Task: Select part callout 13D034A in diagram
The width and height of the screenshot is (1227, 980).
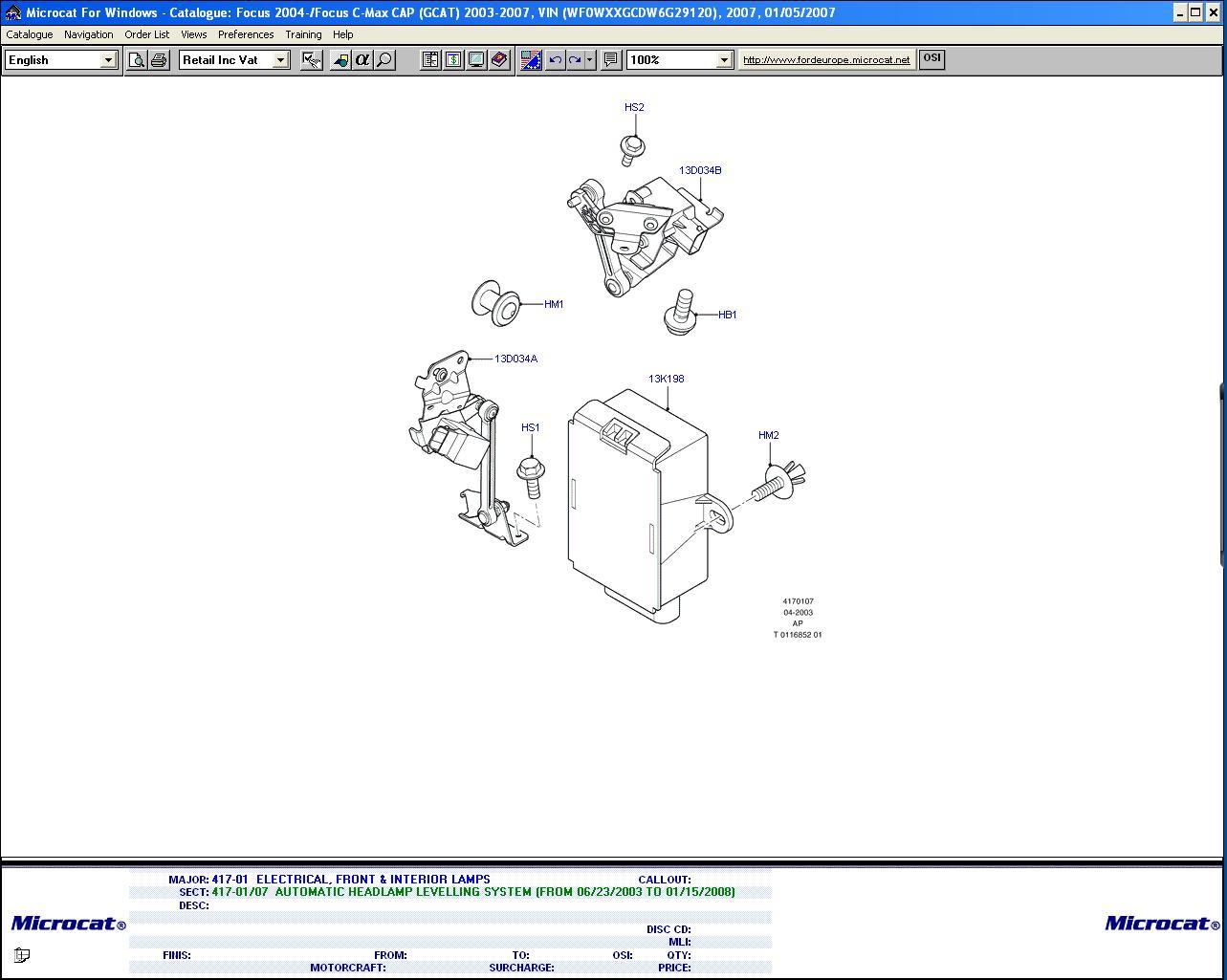Action: coord(515,359)
